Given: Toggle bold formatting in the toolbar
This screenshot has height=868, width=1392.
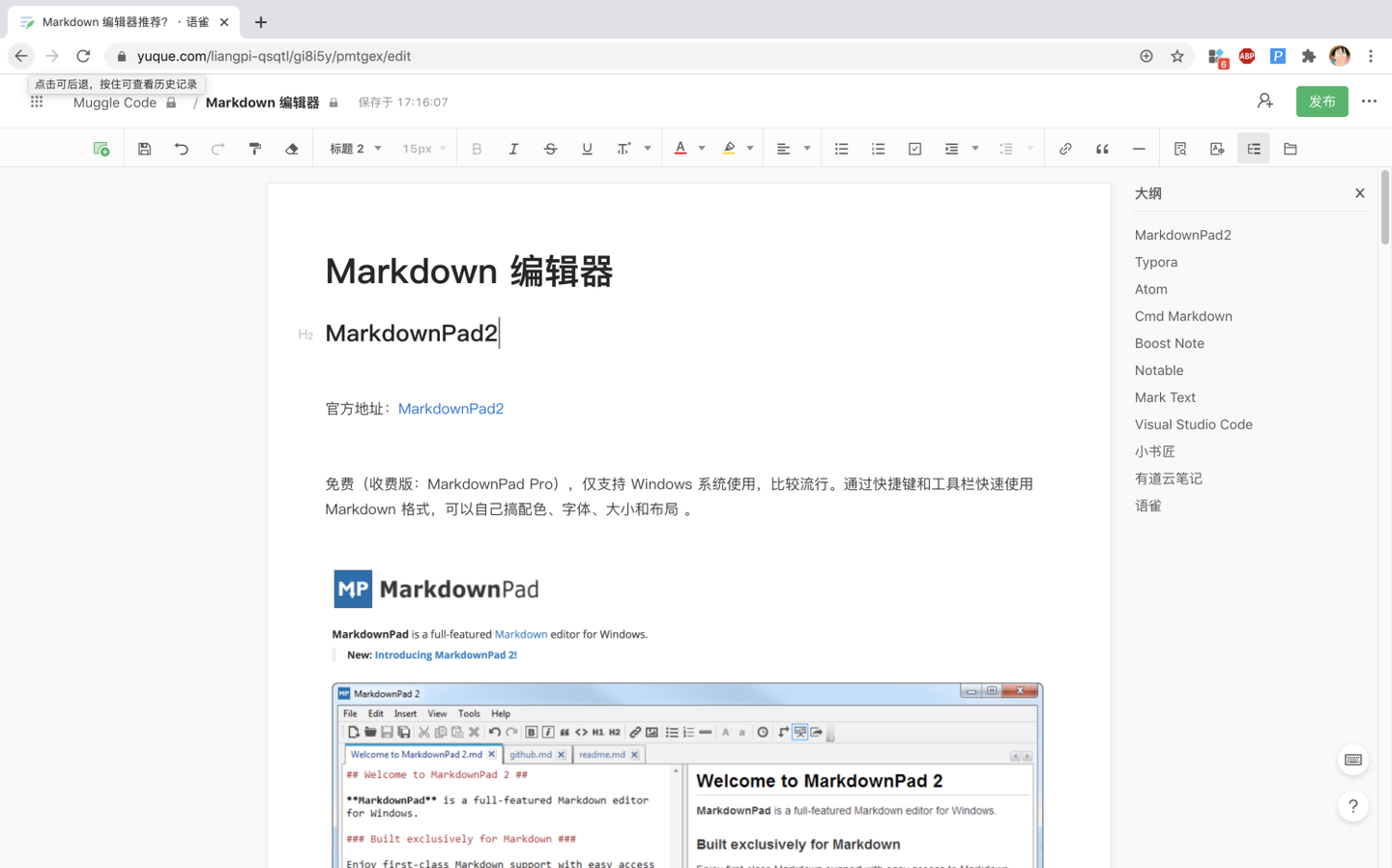Looking at the screenshot, I should click(477, 148).
